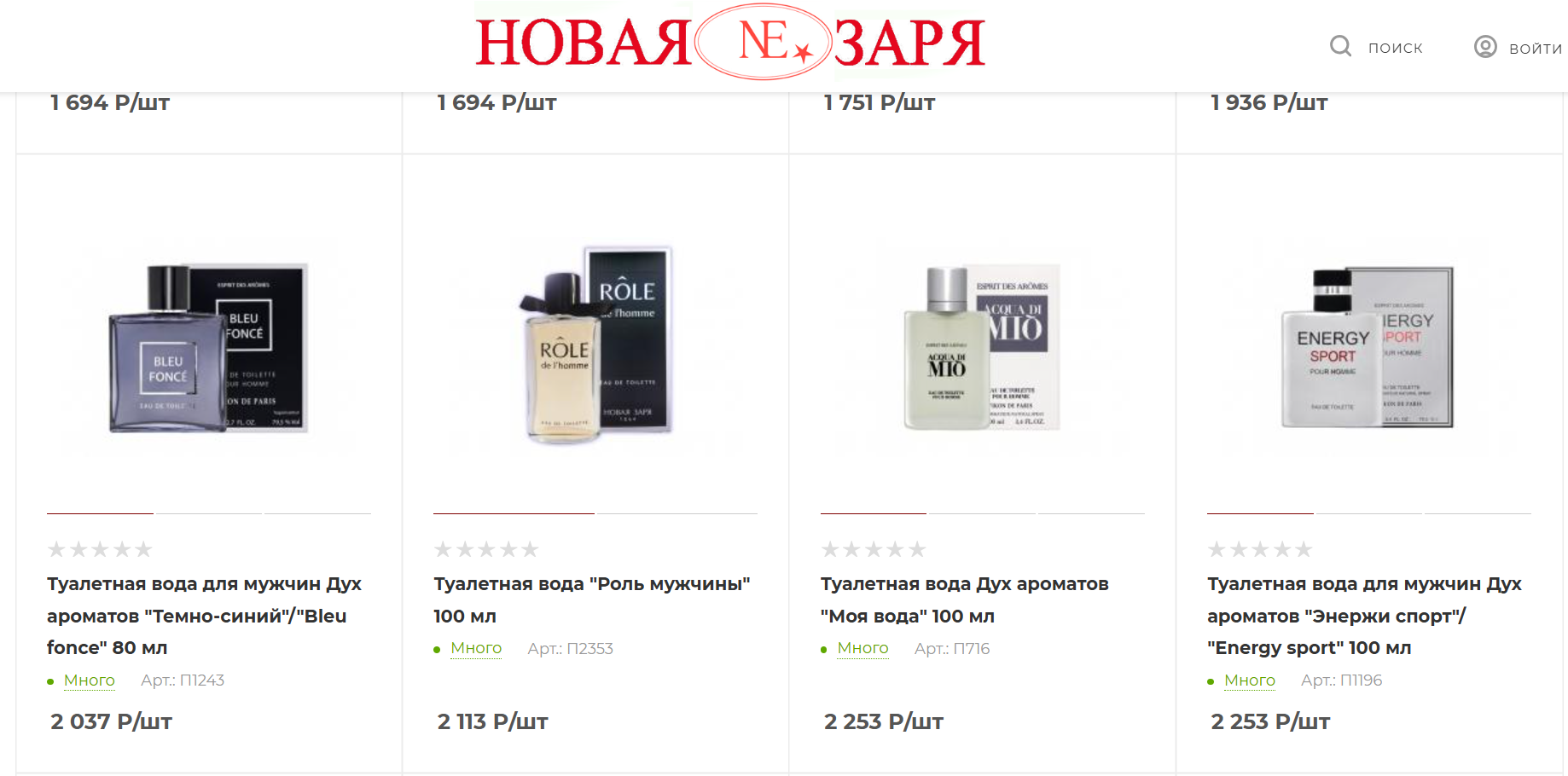Image resolution: width=1568 pixels, height=776 pixels.
Task: Open product title "Энержи спорт" 100 мл
Action: (1364, 616)
